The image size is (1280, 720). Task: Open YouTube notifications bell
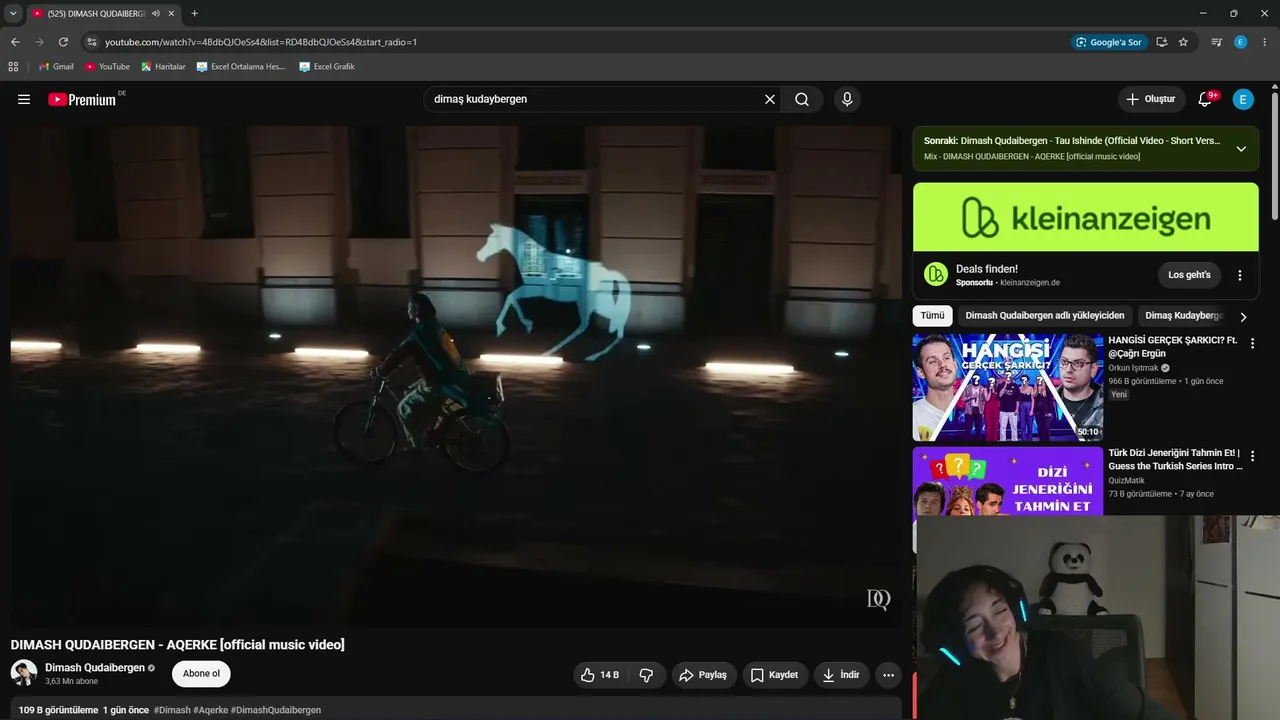1205,99
